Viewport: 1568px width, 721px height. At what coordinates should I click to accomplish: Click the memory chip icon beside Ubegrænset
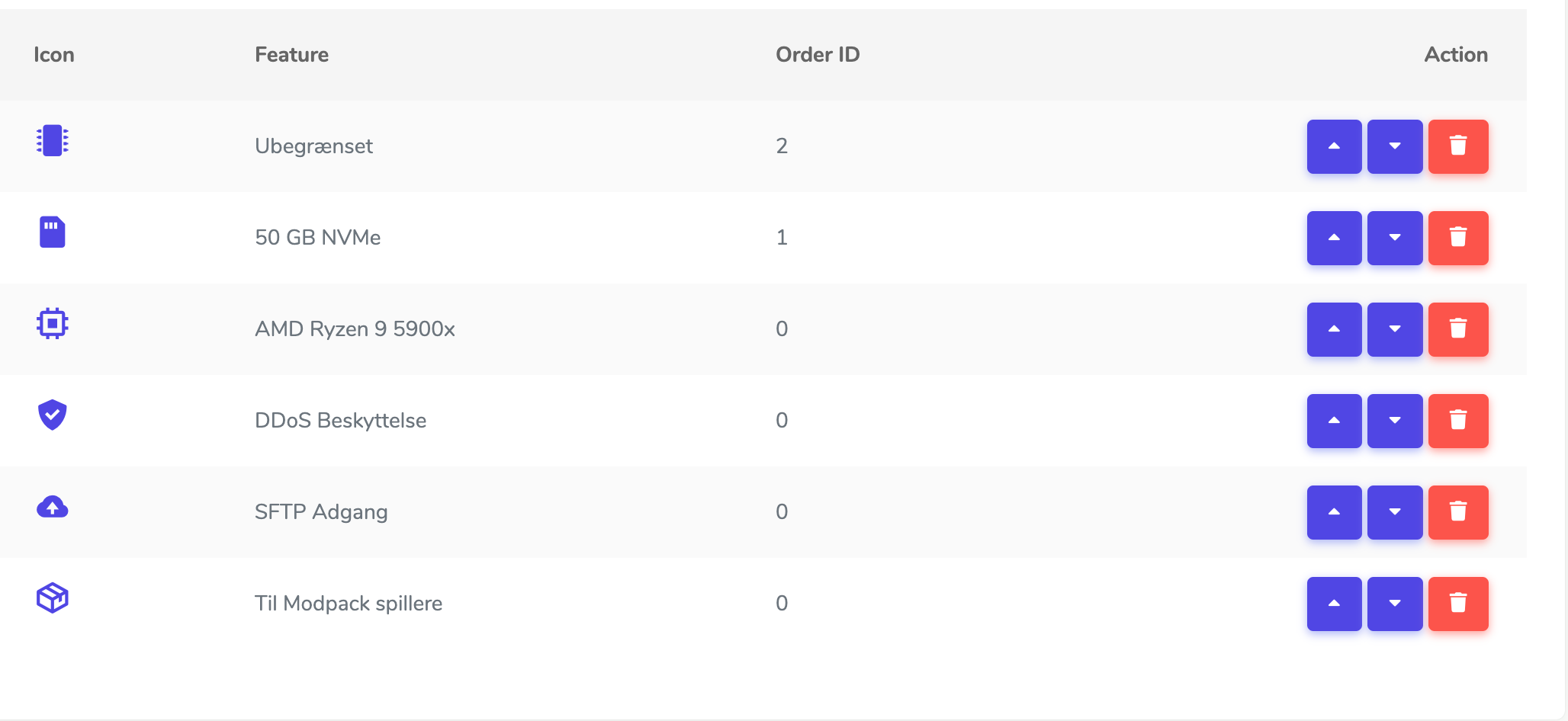point(52,141)
